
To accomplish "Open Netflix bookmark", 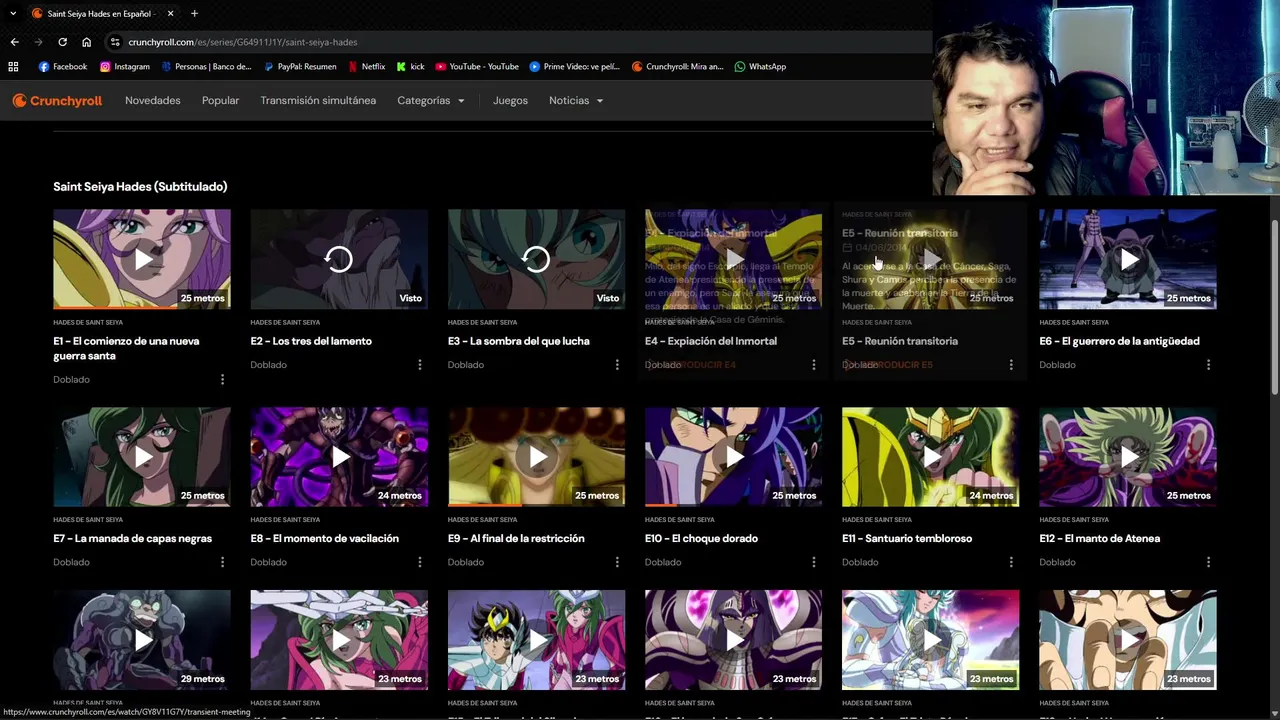I will coord(366,67).
